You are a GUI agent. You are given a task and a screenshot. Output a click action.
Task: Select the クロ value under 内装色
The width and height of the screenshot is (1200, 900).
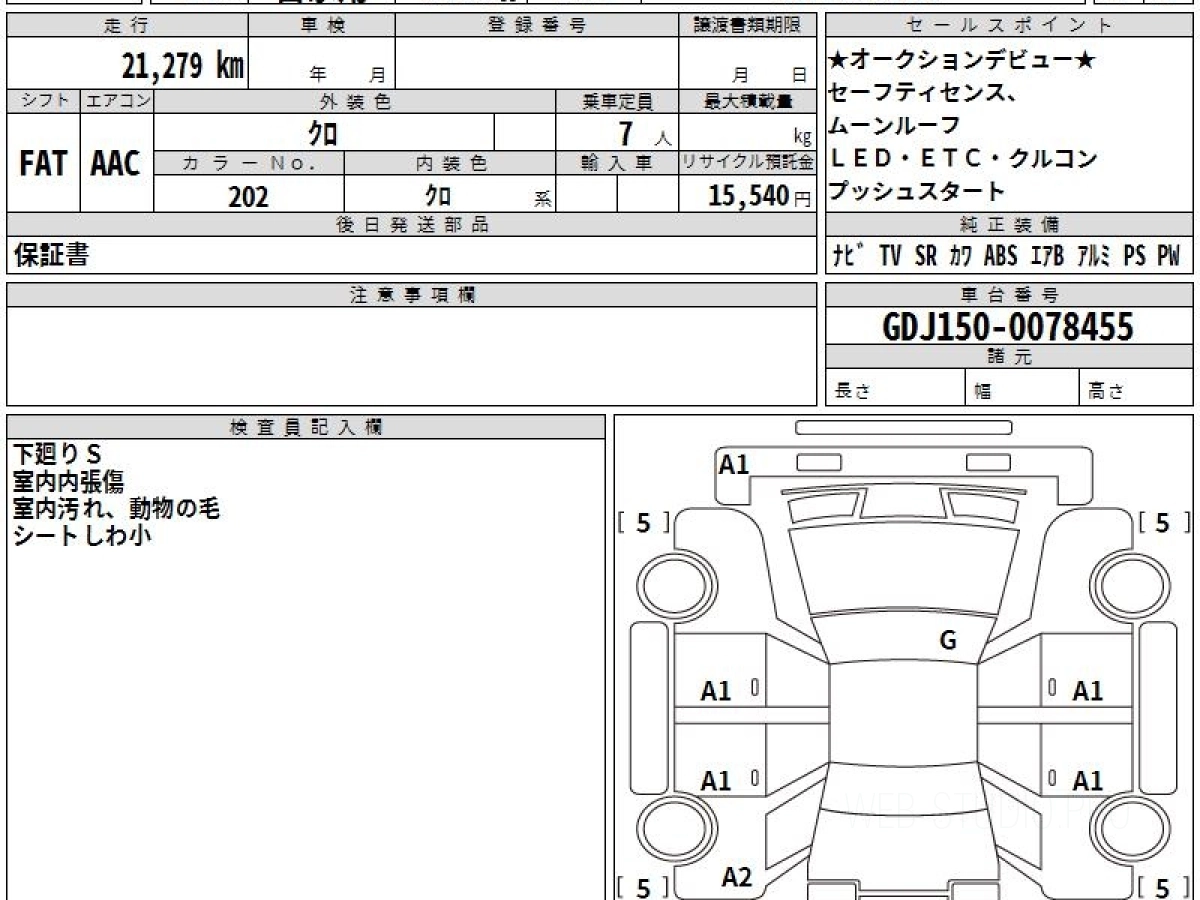438,195
